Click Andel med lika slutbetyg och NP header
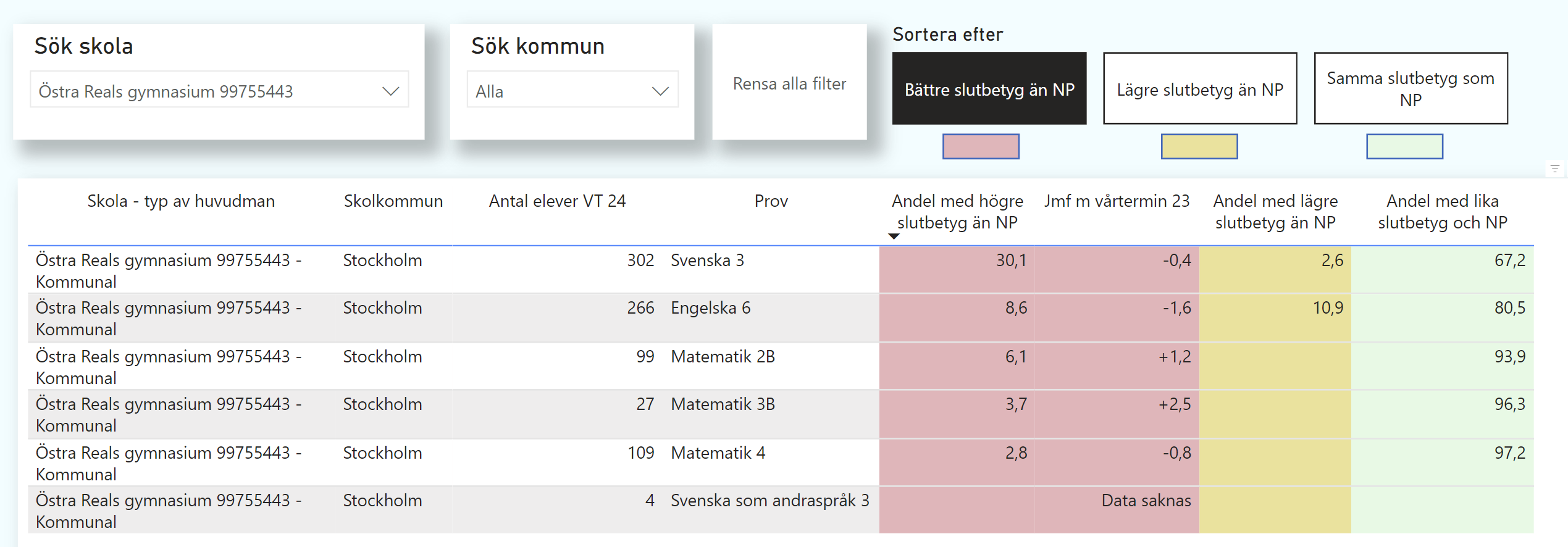1568x547 pixels. tap(1442, 212)
